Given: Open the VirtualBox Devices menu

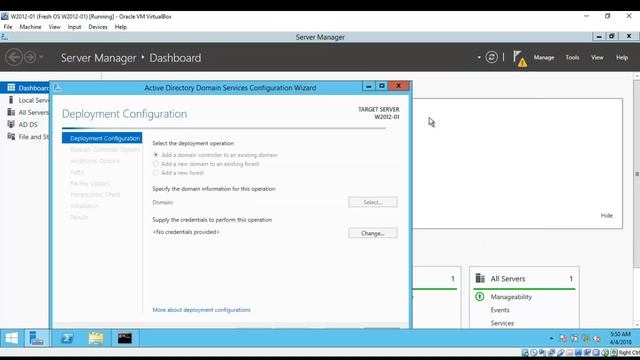Looking at the screenshot, I should (98, 27).
